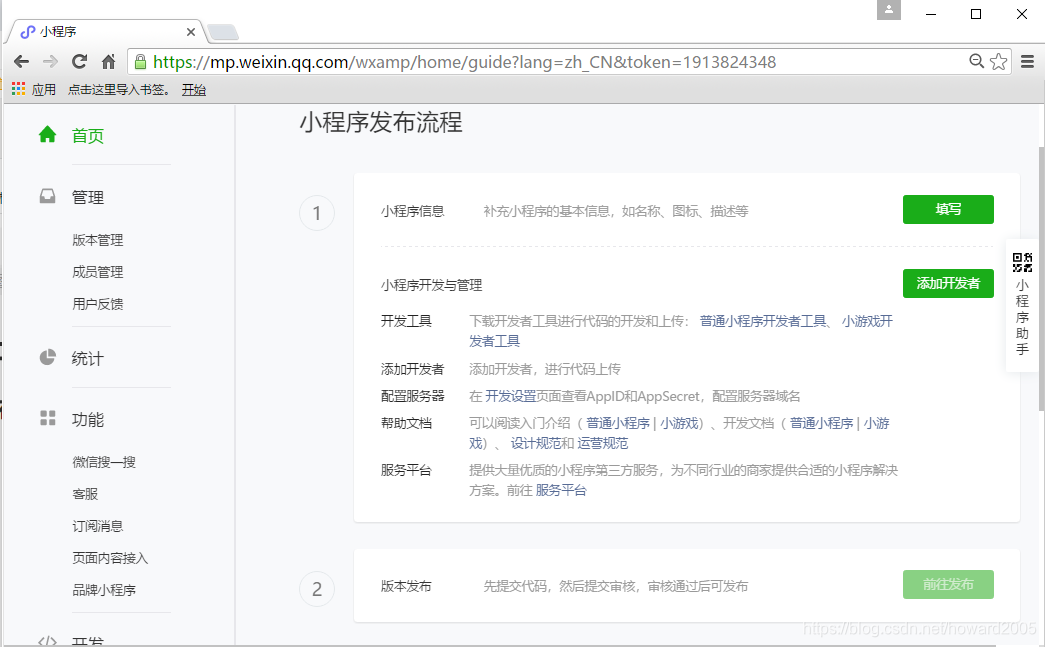Click the green 首页 house icon

[x=47, y=135]
